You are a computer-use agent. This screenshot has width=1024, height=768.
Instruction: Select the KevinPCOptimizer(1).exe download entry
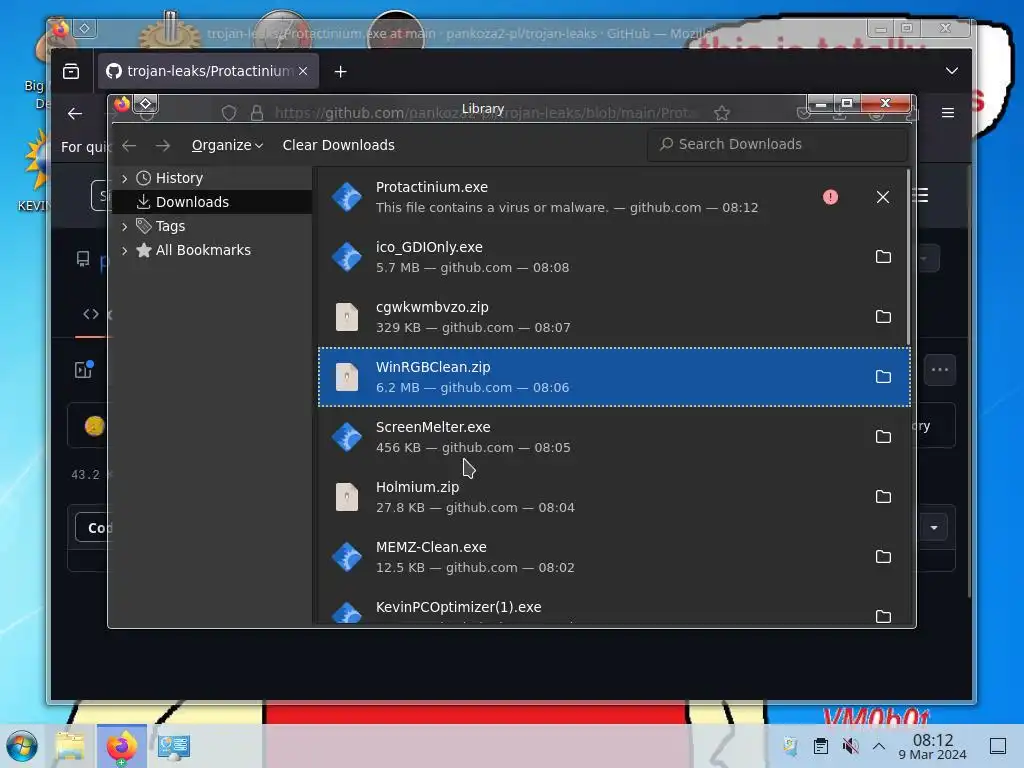[613, 607]
